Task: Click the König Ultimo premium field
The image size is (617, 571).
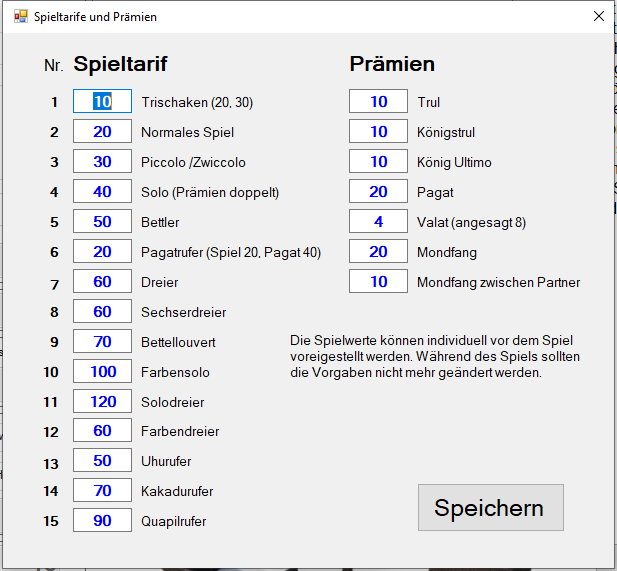Action: tap(378, 162)
